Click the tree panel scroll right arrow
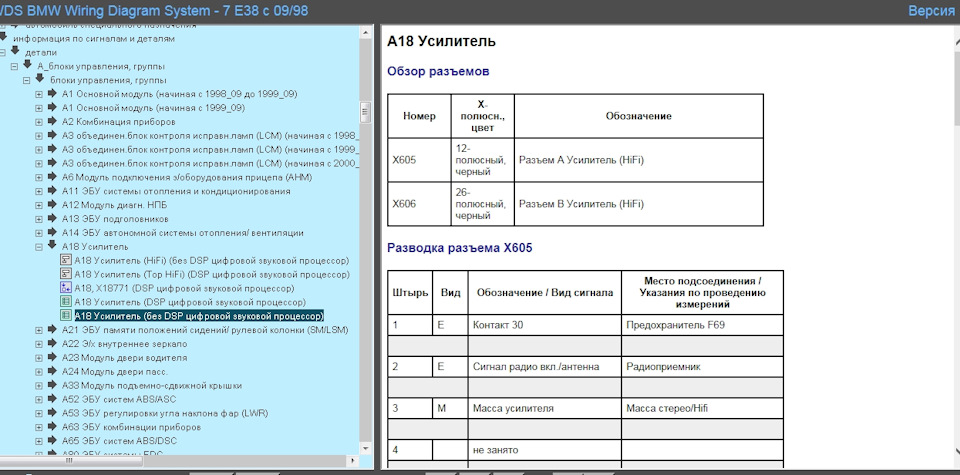 [x=353, y=460]
